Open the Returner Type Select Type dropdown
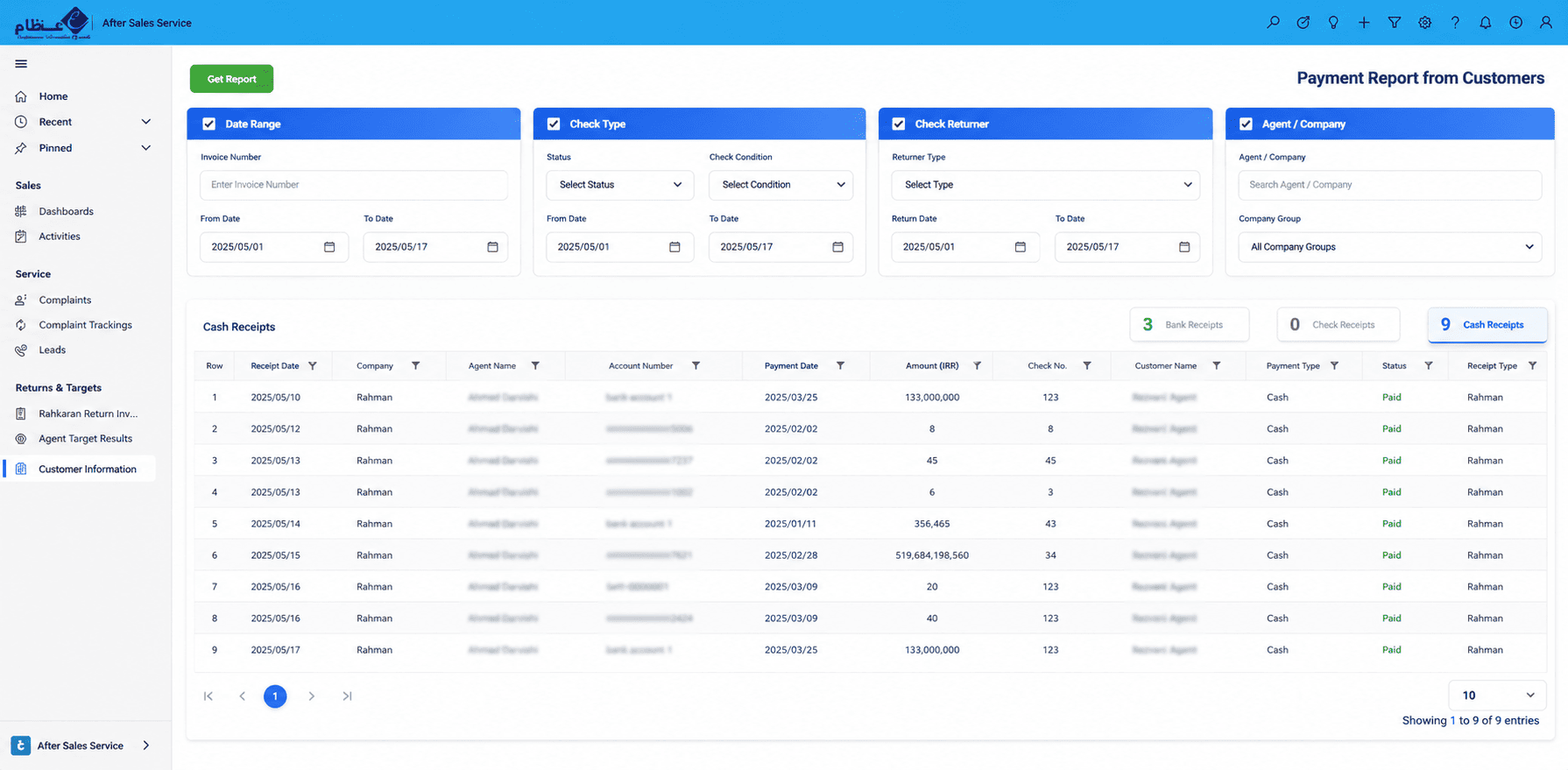 (x=1046, y=185)
